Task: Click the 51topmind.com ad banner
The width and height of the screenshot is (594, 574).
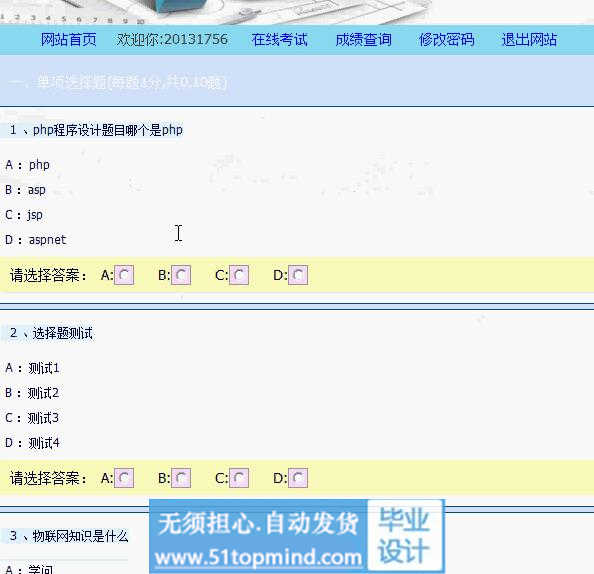Action: tap(258, 536)
